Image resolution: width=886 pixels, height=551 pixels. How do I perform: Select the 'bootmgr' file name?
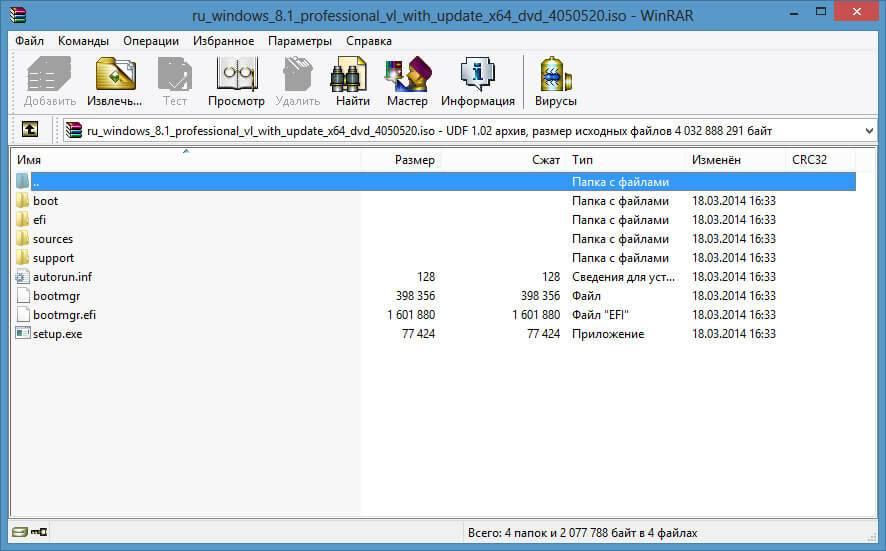click(57, 296)
